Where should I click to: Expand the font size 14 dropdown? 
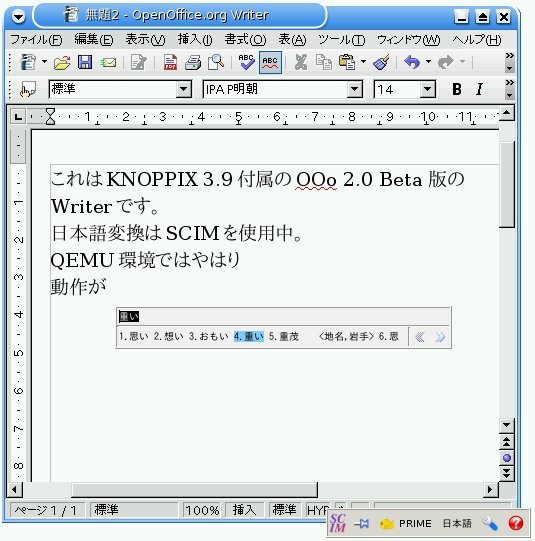427,89
